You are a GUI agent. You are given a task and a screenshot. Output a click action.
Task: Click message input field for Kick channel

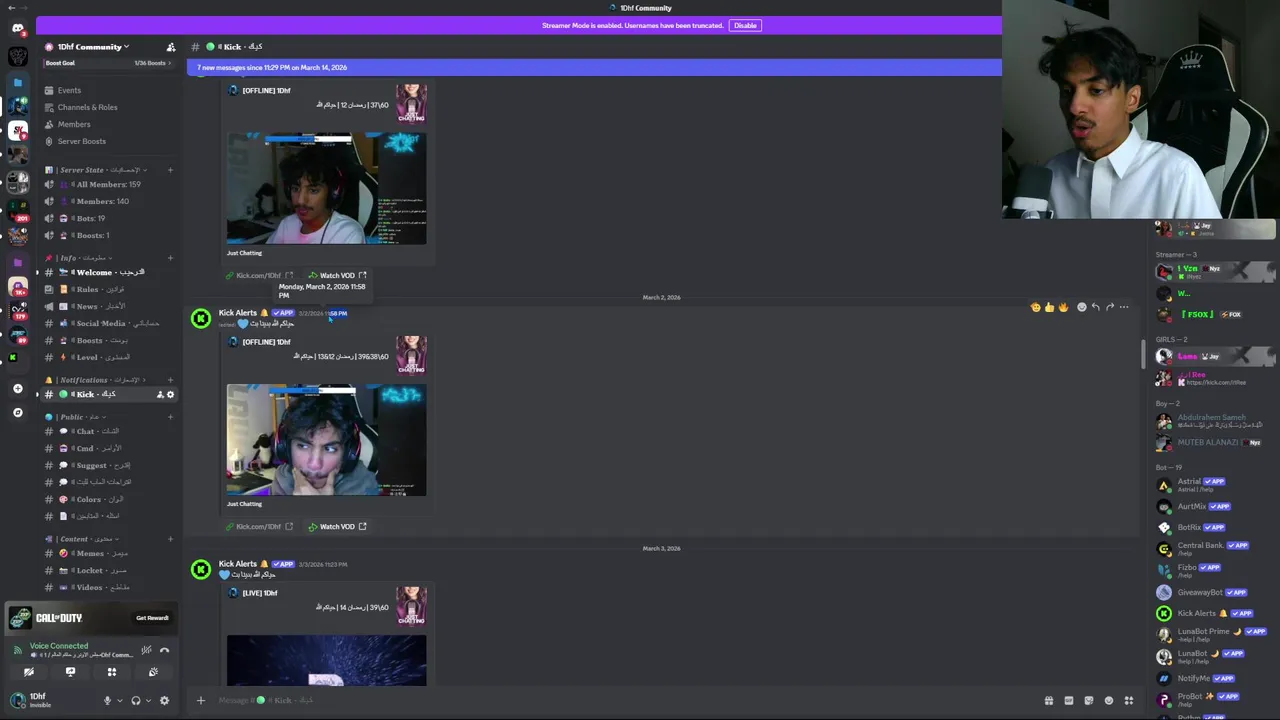coord(620,700)
